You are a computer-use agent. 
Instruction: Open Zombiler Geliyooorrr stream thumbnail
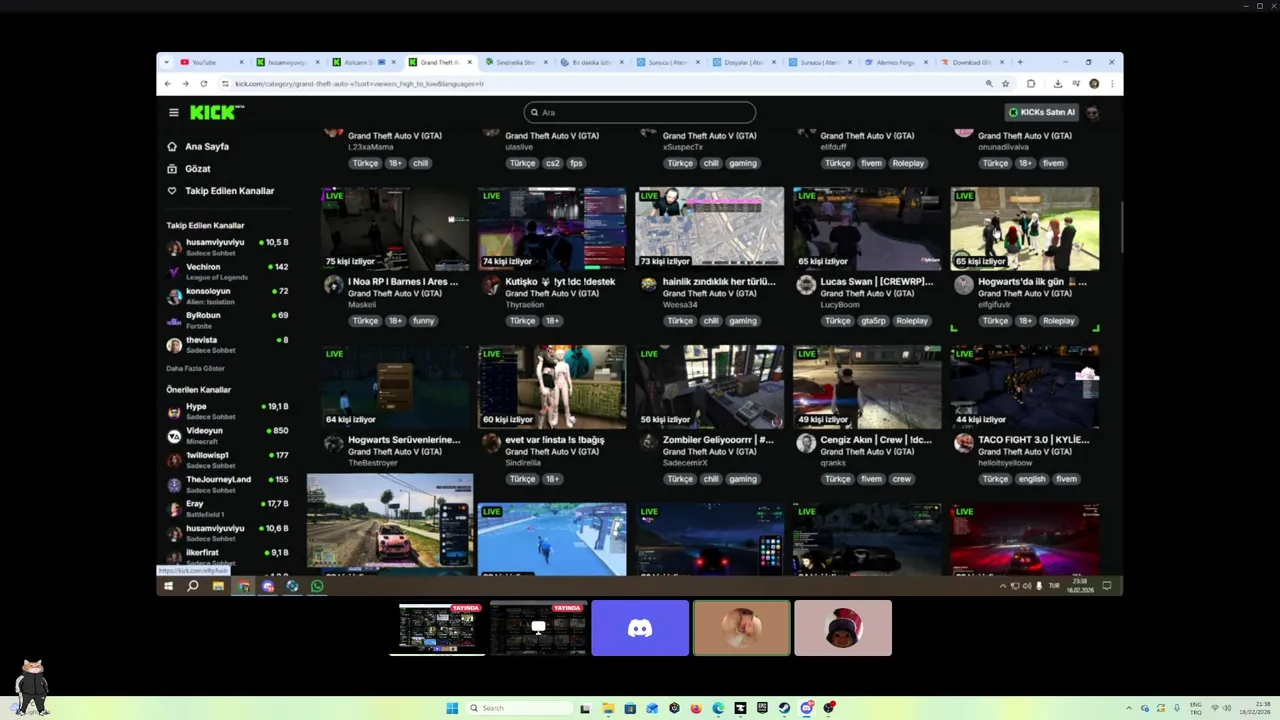click(x=709, y=387)
